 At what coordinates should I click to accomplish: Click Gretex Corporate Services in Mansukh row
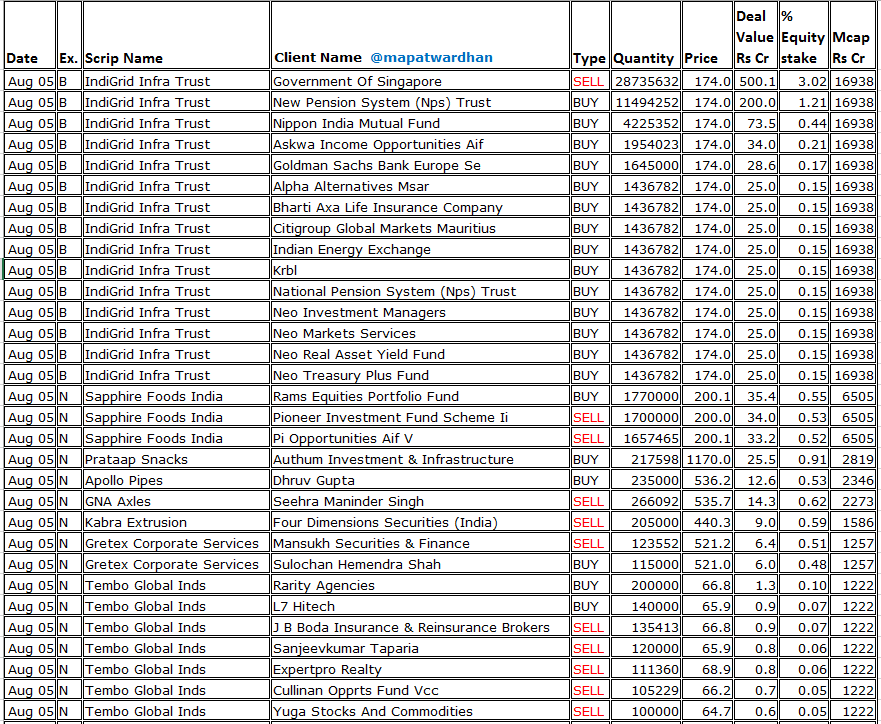(176, 544)
